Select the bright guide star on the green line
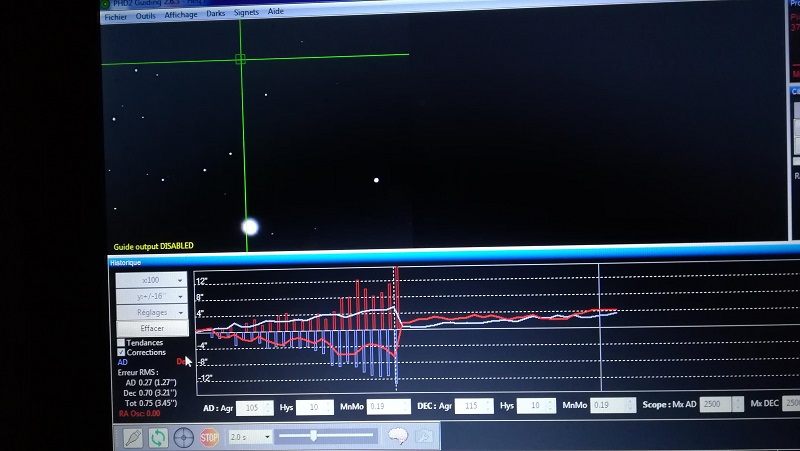The width and height of the screenshot is (800, 451). pyautogui.click(x=250, y=227)
